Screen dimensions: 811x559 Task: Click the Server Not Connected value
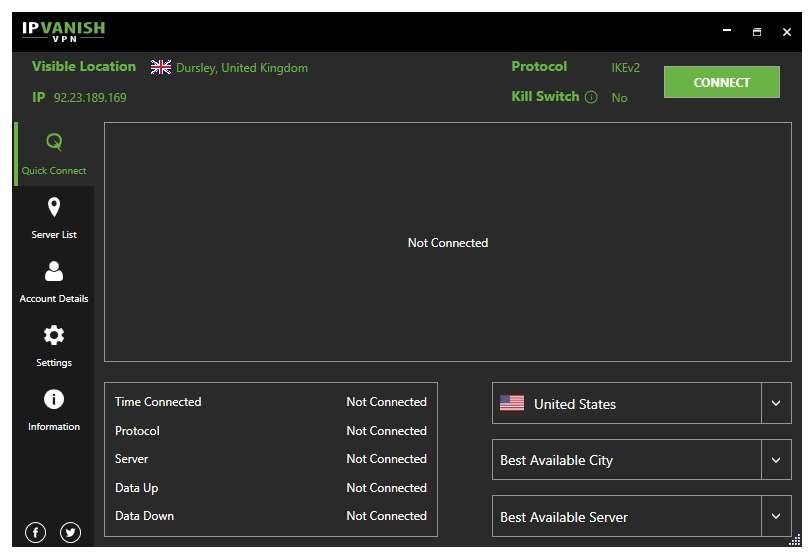tap(386, 459)
